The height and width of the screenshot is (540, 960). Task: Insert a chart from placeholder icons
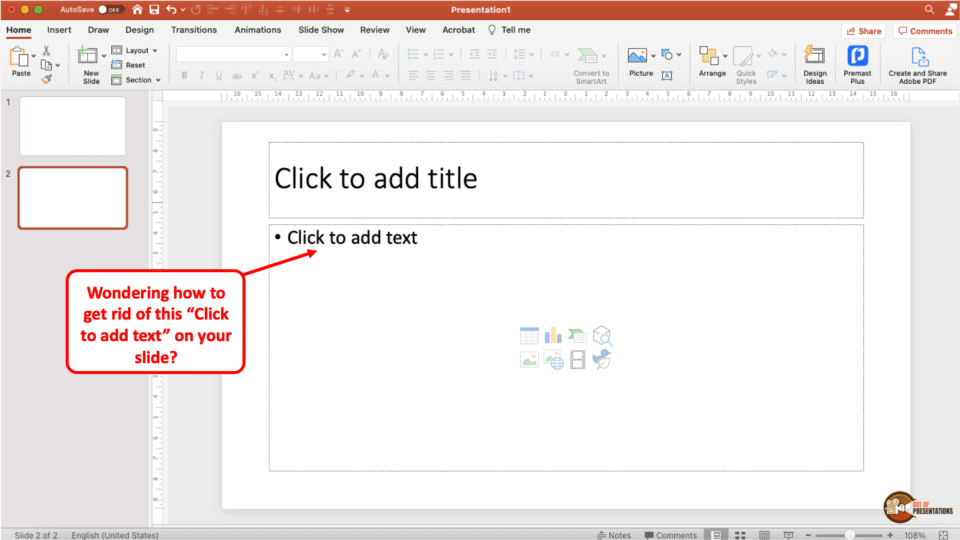[553, 336]
